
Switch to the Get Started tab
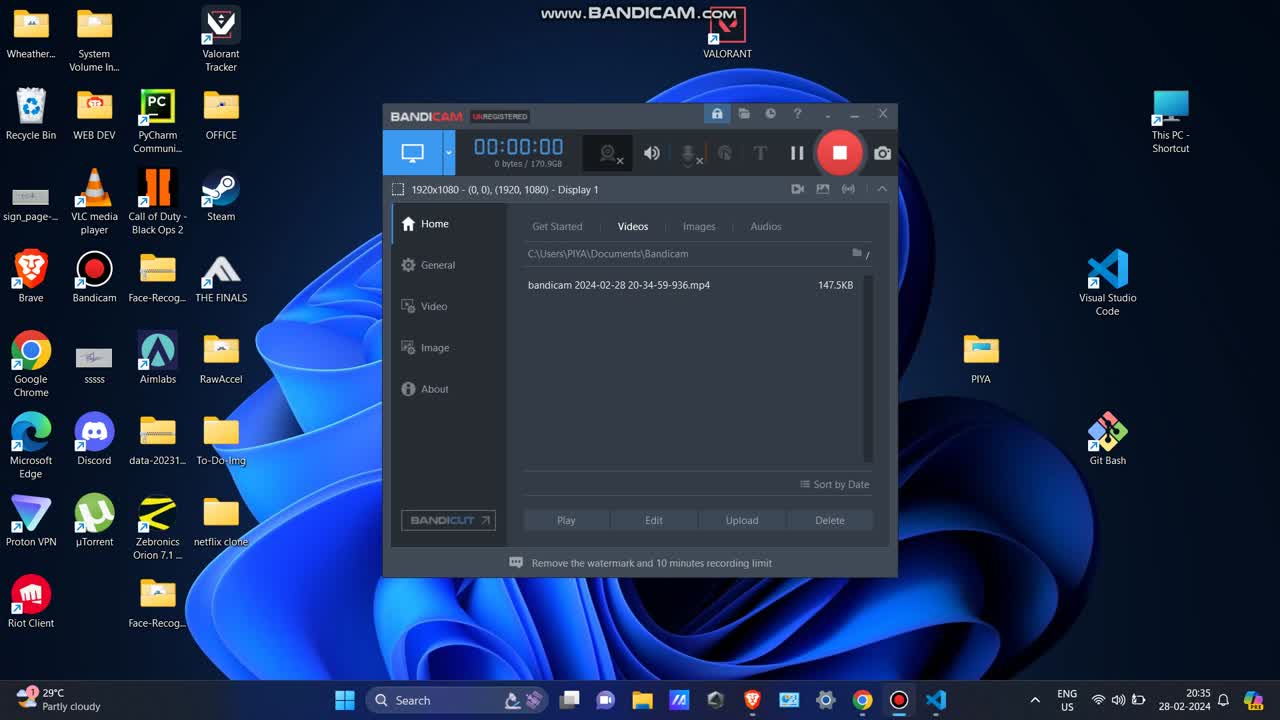(x=557, y=227)
